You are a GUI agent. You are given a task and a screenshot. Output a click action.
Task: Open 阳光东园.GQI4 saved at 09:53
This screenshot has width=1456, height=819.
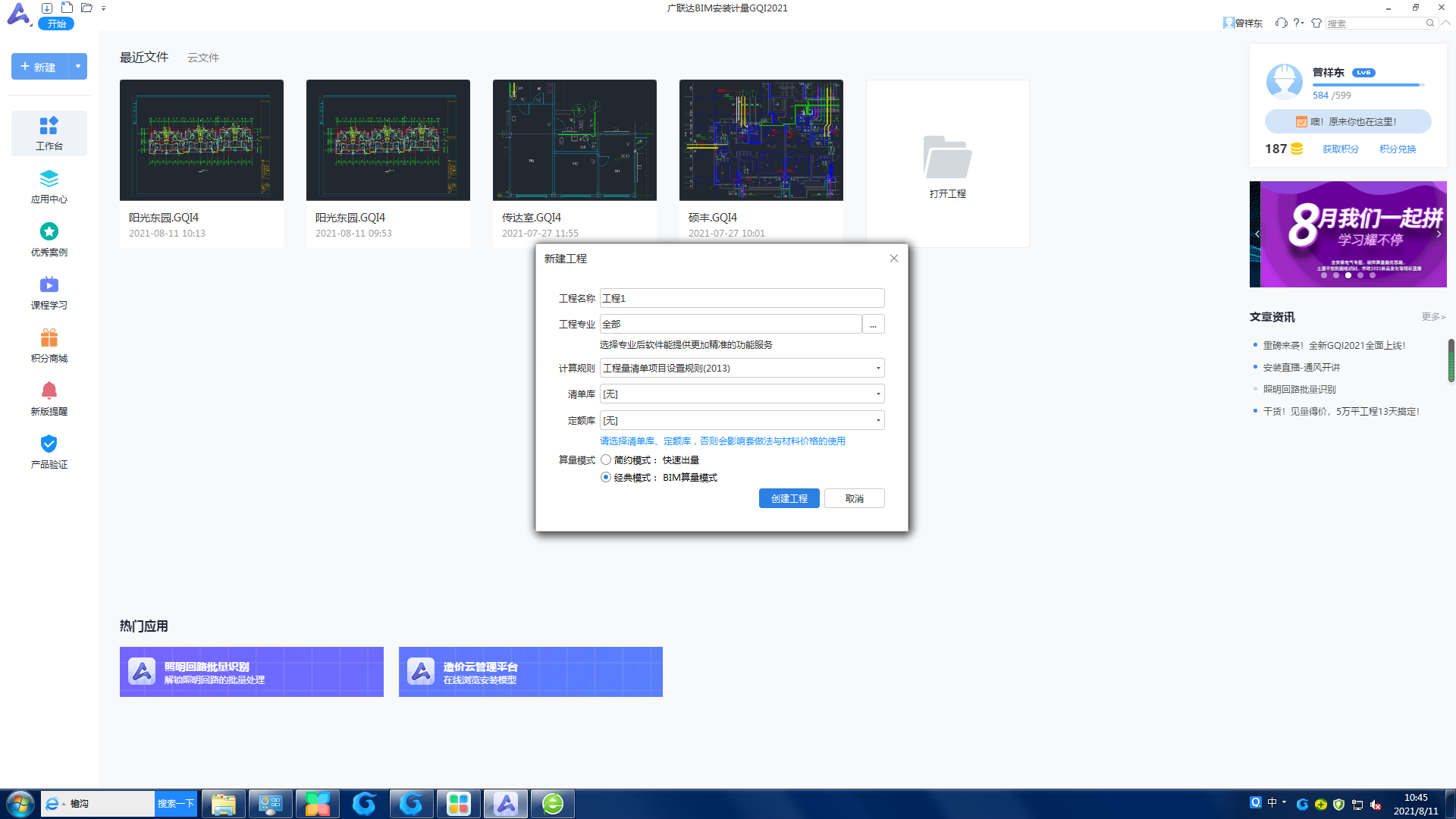(x=388, y=163)
